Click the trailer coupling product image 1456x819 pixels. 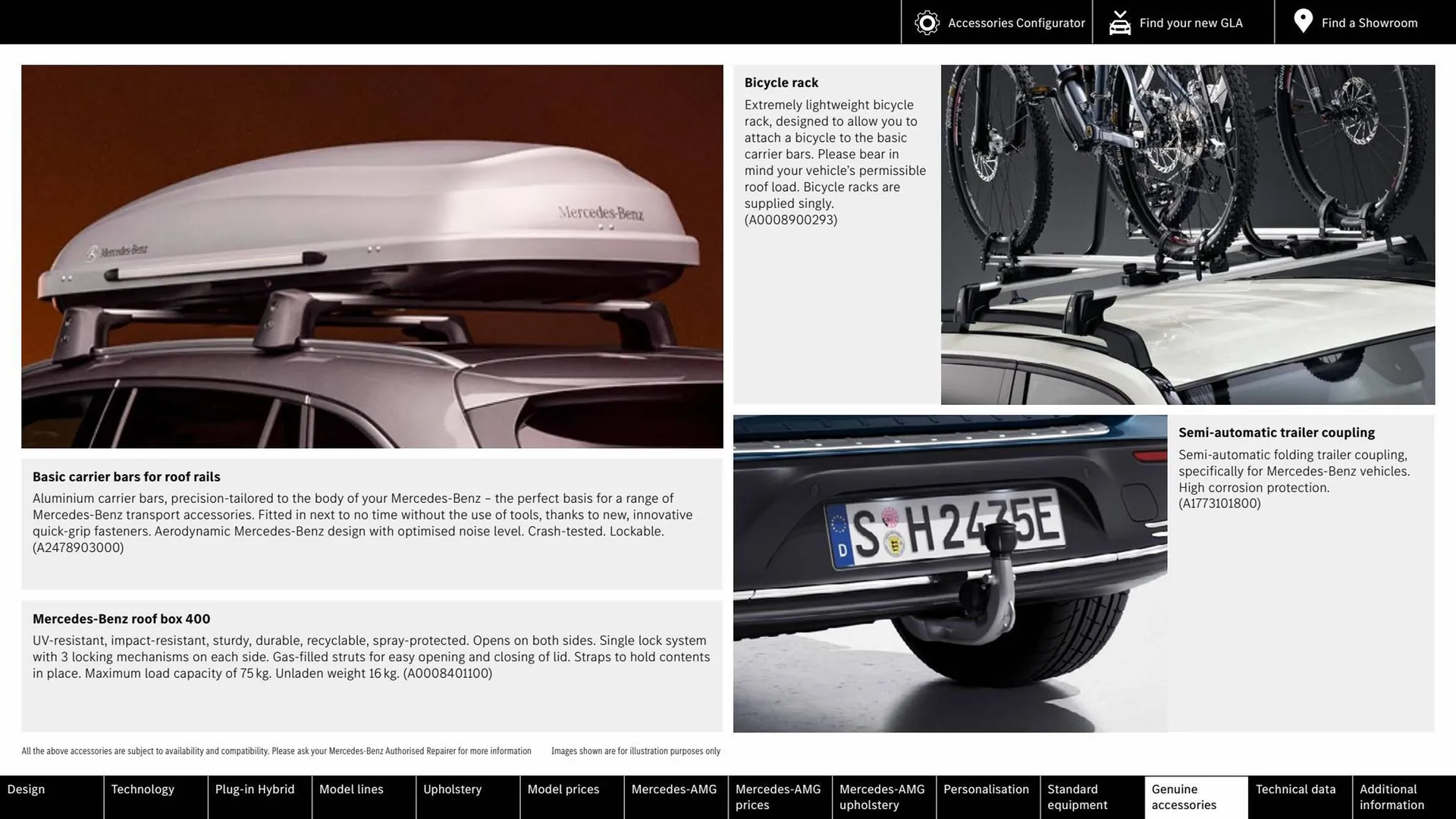pyautogui.click(x=950, y=573)
